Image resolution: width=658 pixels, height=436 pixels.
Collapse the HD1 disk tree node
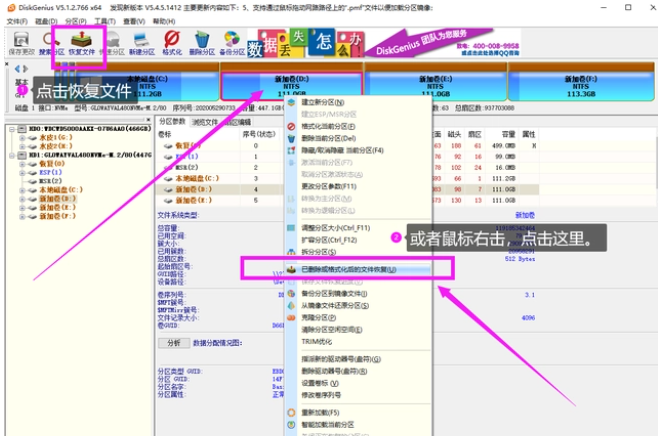[x=10, y=155]
